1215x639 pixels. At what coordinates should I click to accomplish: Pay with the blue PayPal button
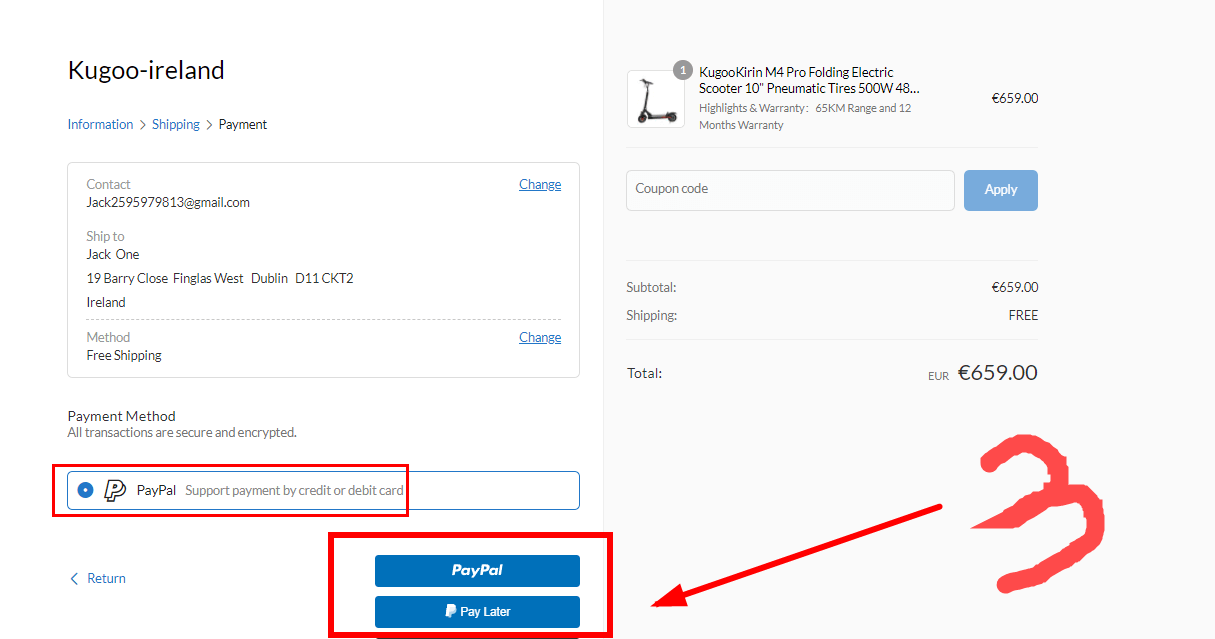pyautogui.click(x=477, y=570)
